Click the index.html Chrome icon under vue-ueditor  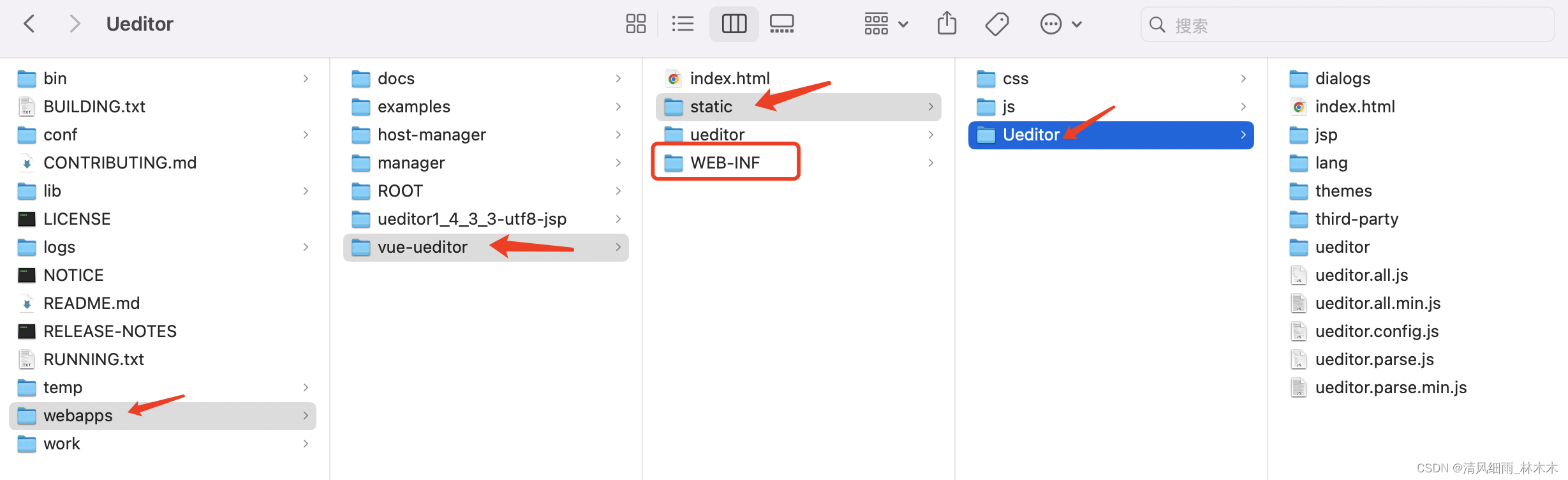(x=674, y=79)
